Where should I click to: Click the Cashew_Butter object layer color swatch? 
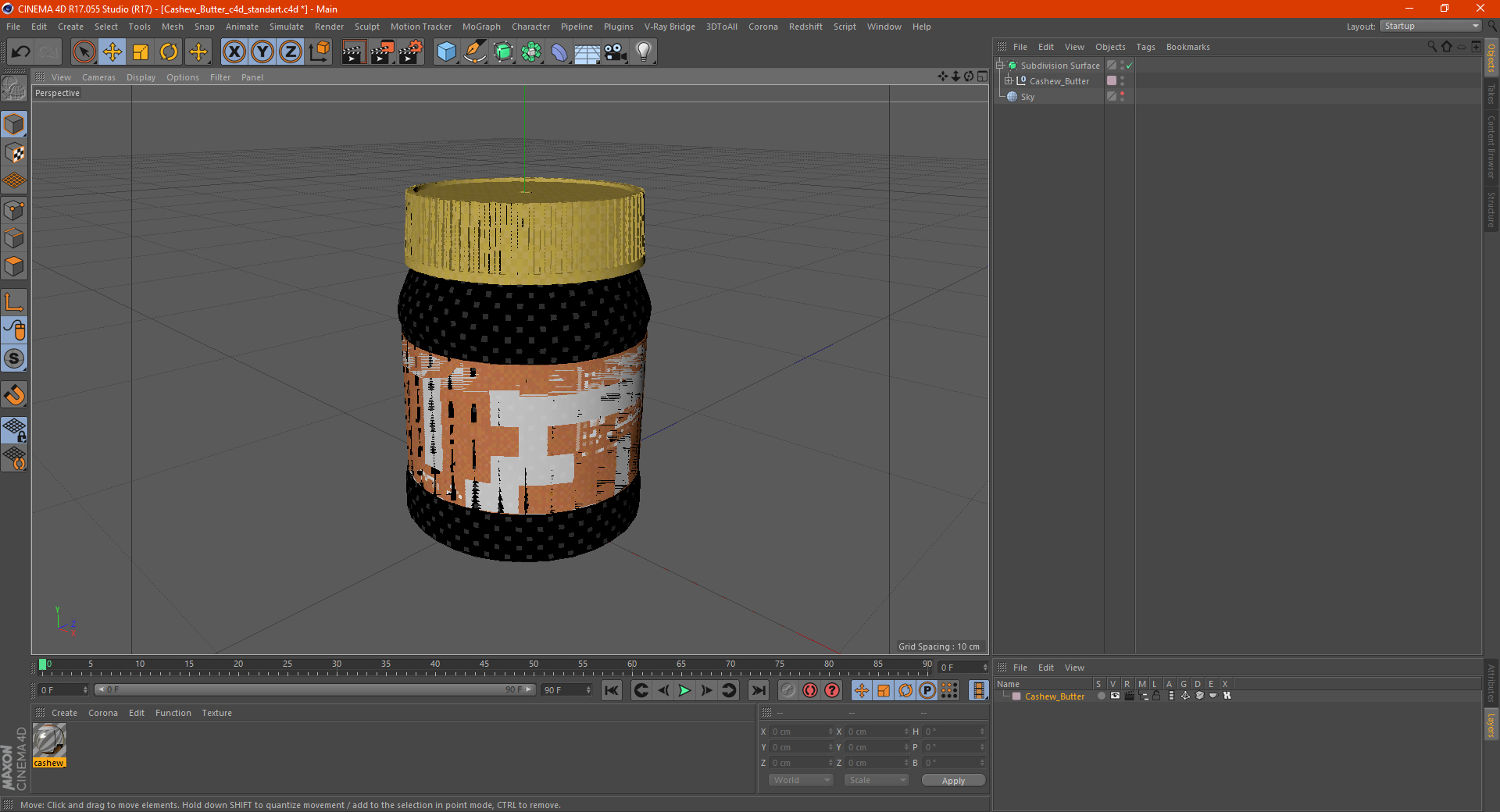tap(1112, 80)
